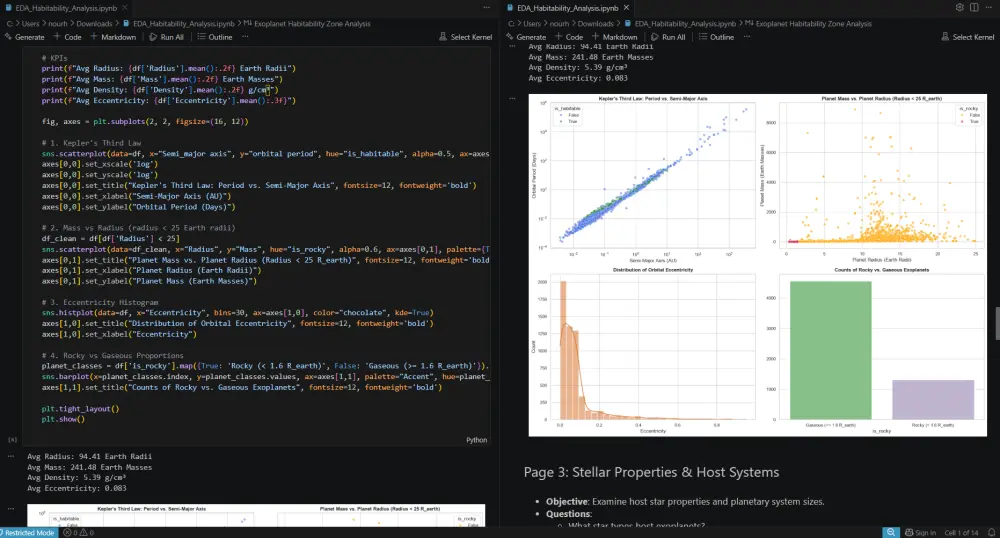Image resolution: width=1000 pixels, height=538 pixels.
Task: Click the Restricted Mode status bar item
Action: (x=28, y=533)
